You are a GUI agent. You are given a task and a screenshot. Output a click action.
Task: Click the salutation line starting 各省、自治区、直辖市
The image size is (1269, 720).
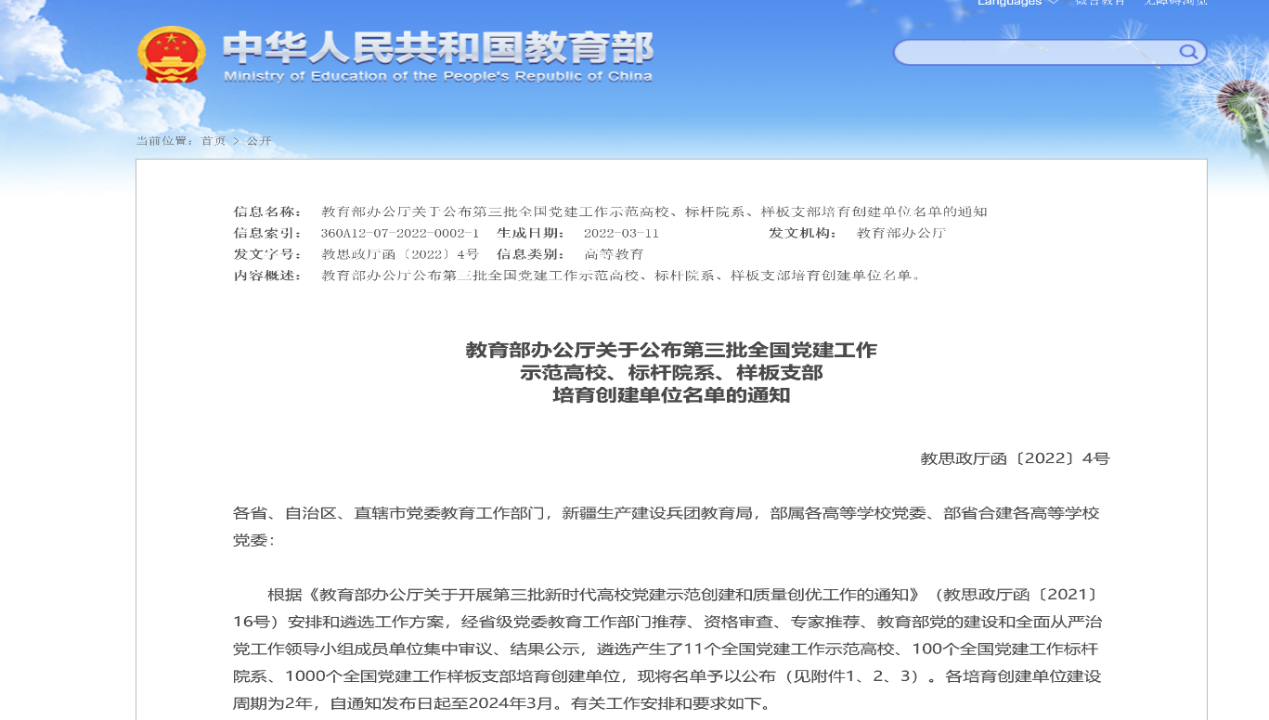click(666, 513)
